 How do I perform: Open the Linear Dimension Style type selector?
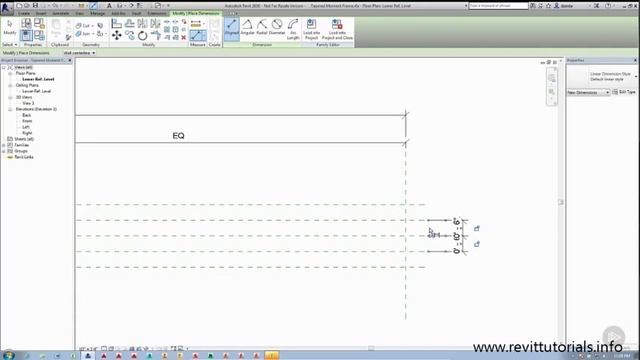(x=602, y=76)
